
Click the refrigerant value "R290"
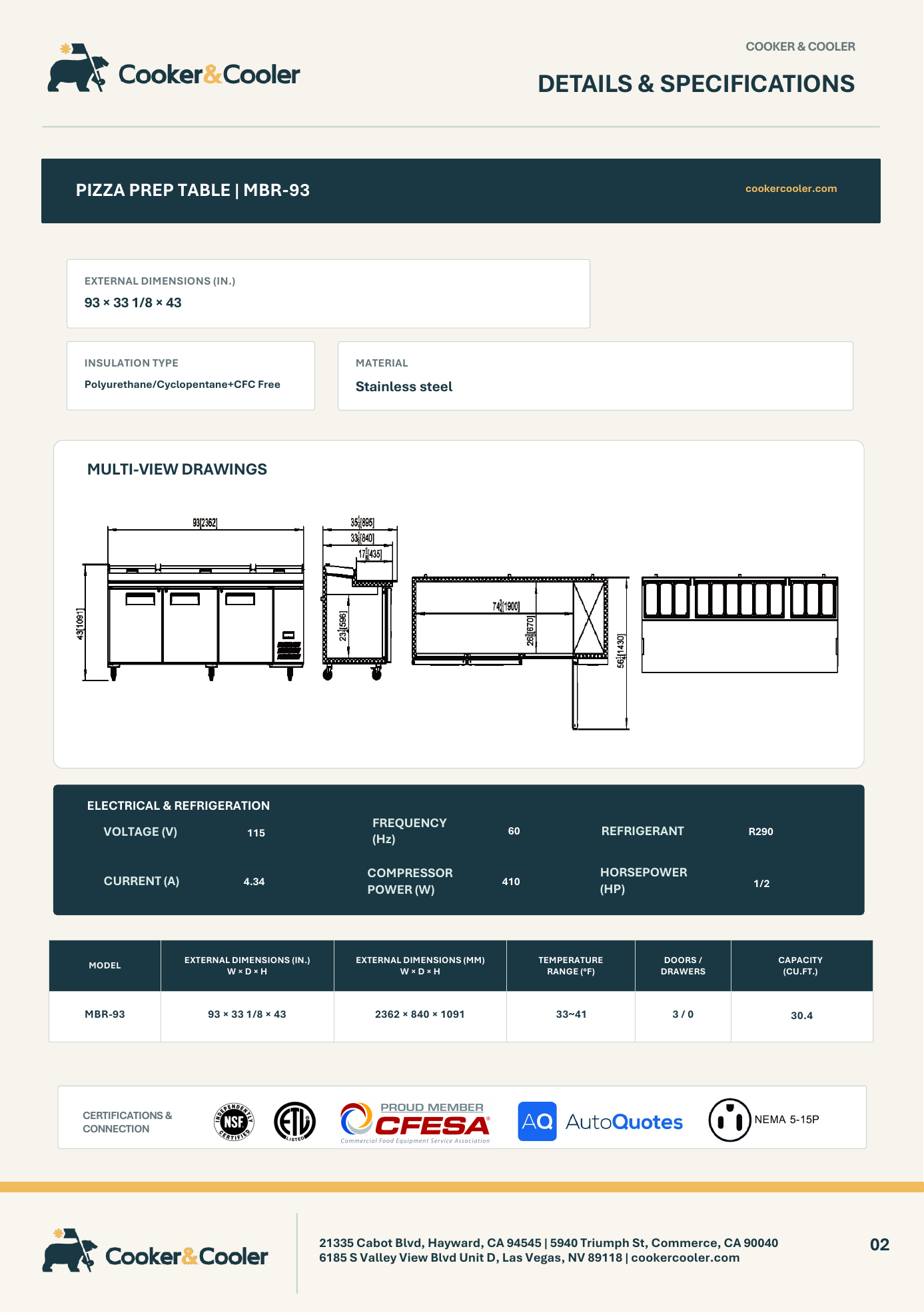point(761,832)
